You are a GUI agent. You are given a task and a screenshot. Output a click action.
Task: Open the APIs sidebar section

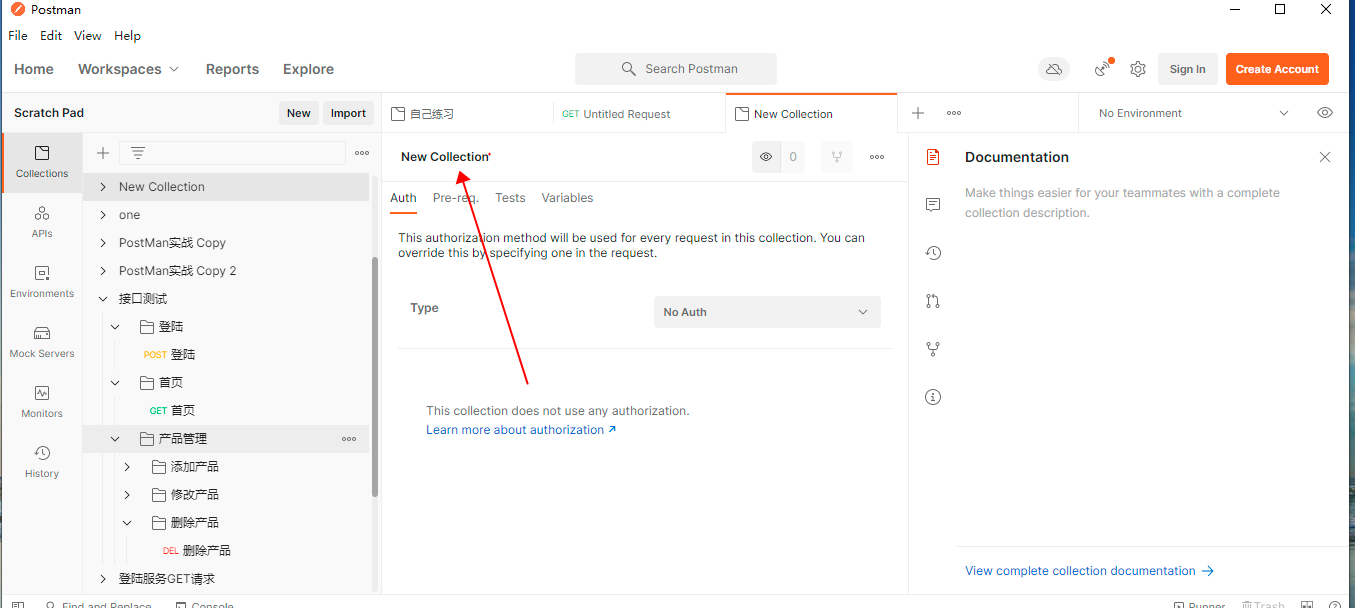tap(42, 220)
